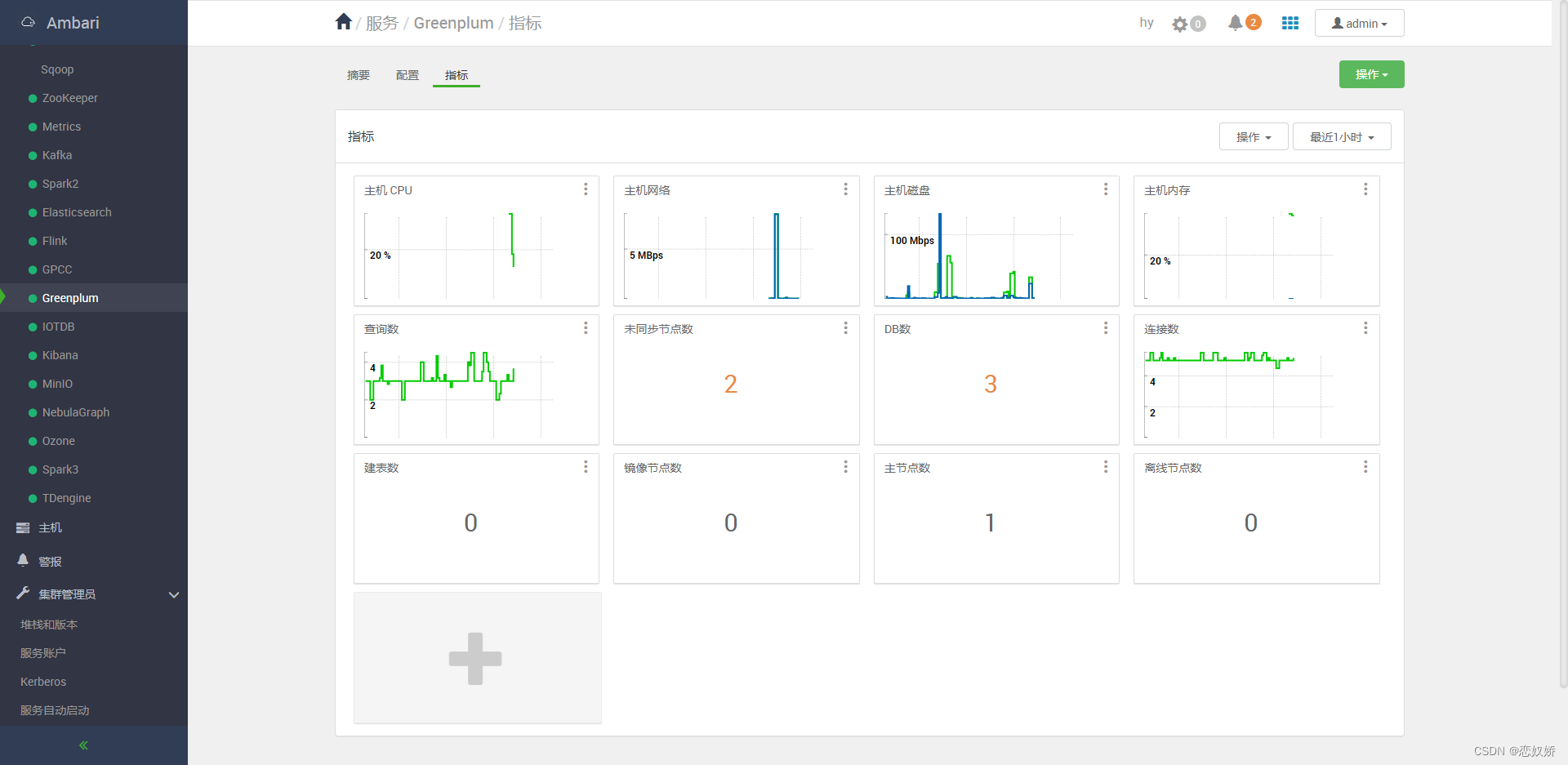Go to 服务账户 page
Screen dimensions: 1568x765
[x=43, y=653]
